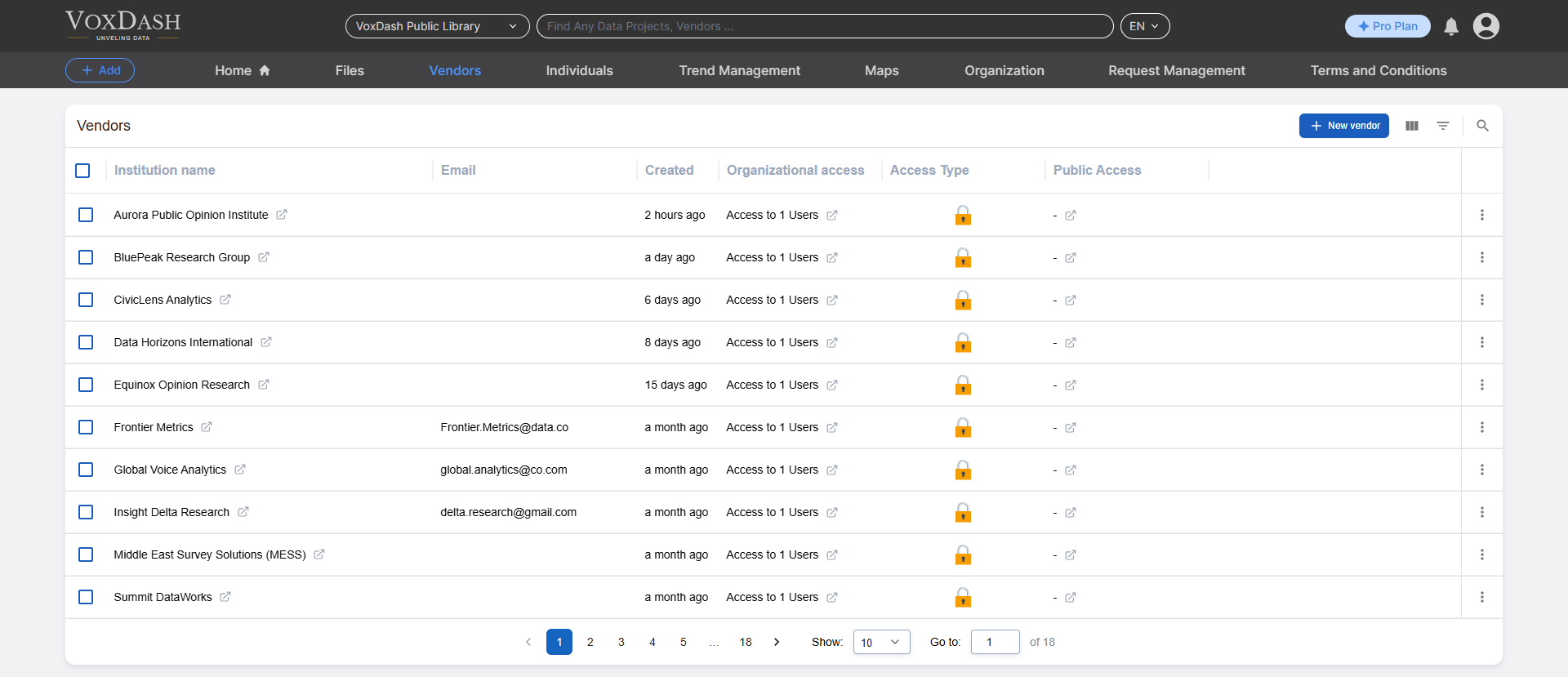
Task: Click the vendor table search icon
Action: [x=1482, y=126]
